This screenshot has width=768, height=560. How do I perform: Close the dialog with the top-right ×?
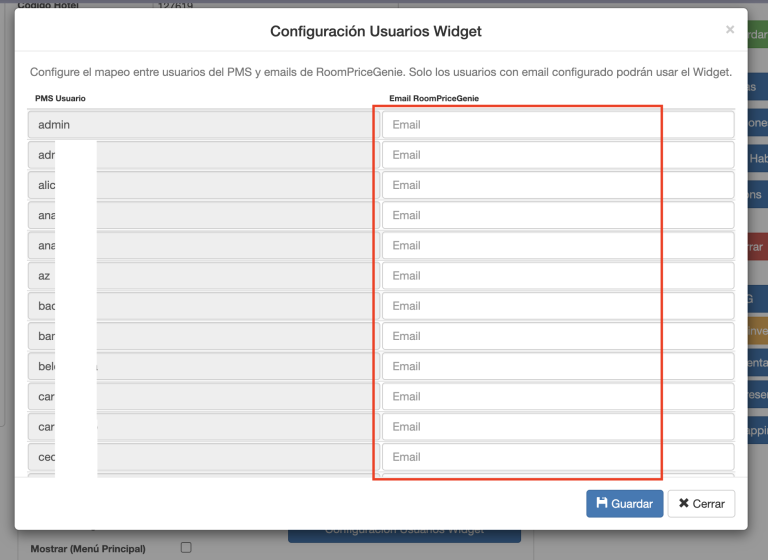(x=730, y=30)
